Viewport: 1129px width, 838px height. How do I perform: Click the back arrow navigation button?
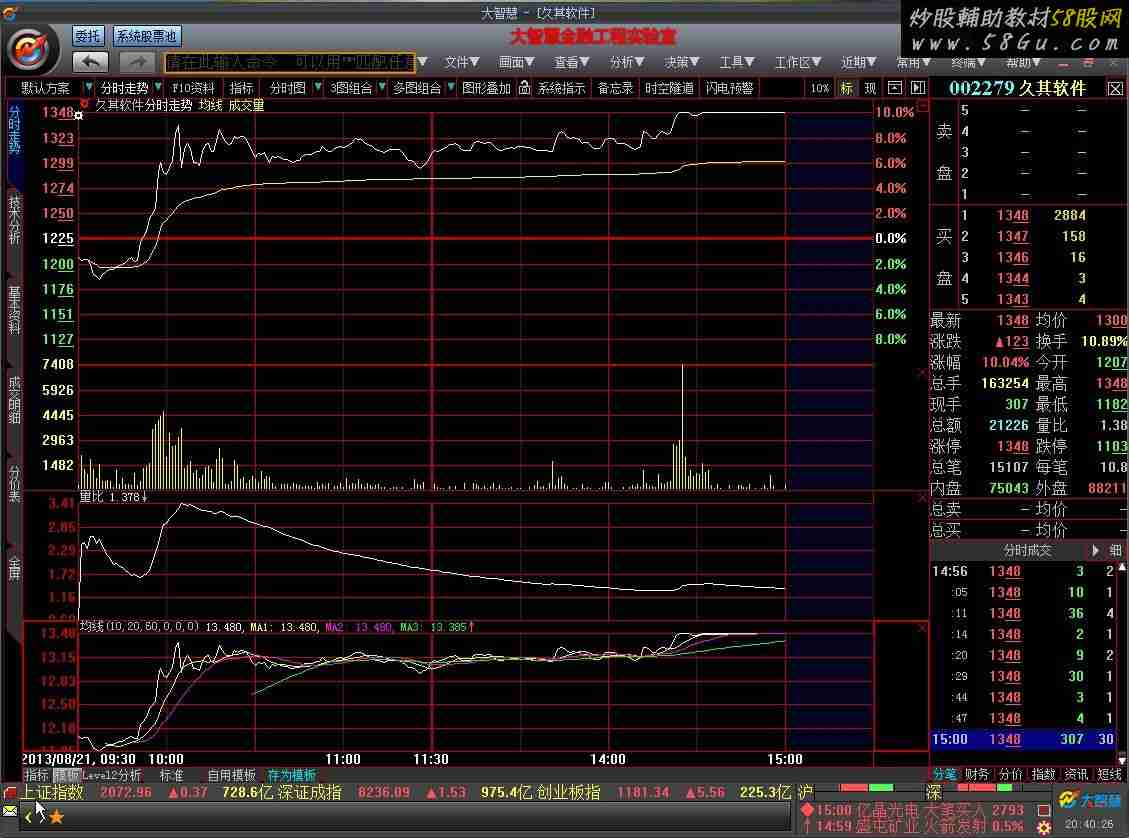91,63
